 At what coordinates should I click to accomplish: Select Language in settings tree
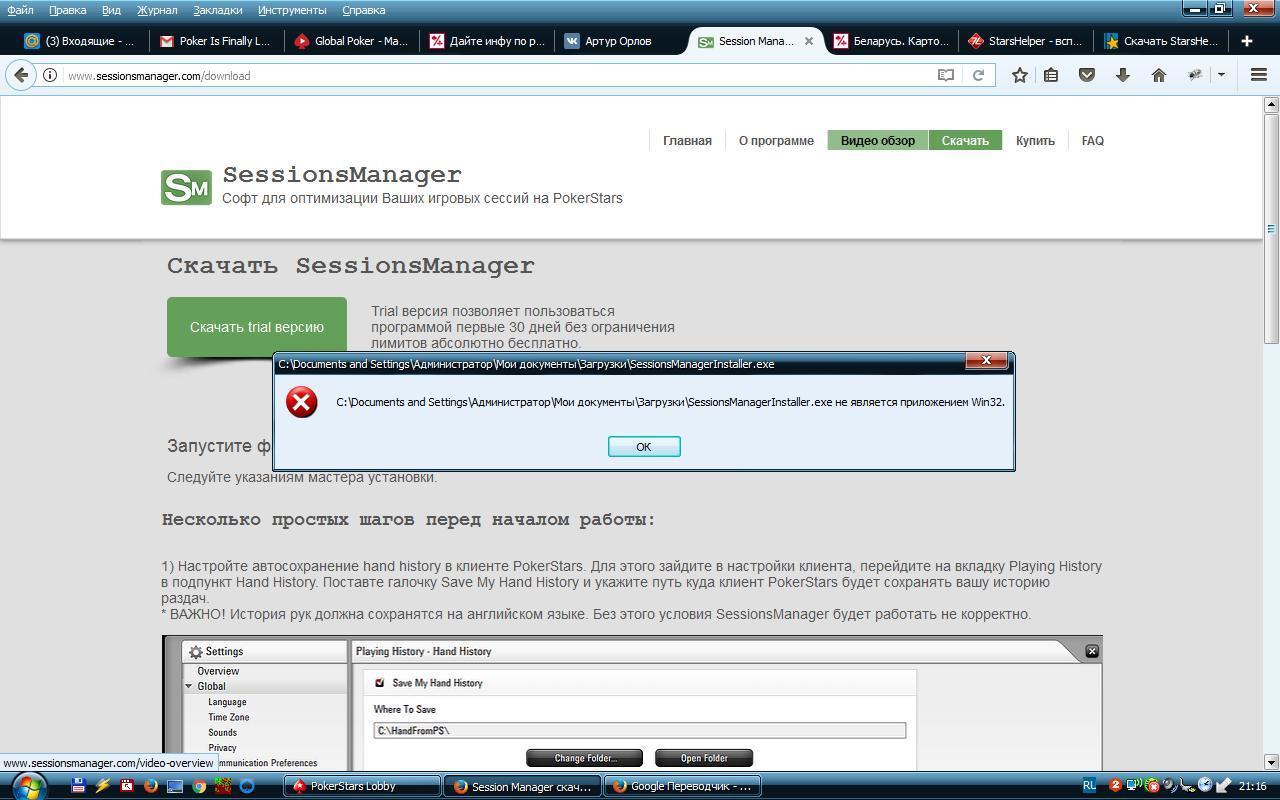(x=227, y=702)
